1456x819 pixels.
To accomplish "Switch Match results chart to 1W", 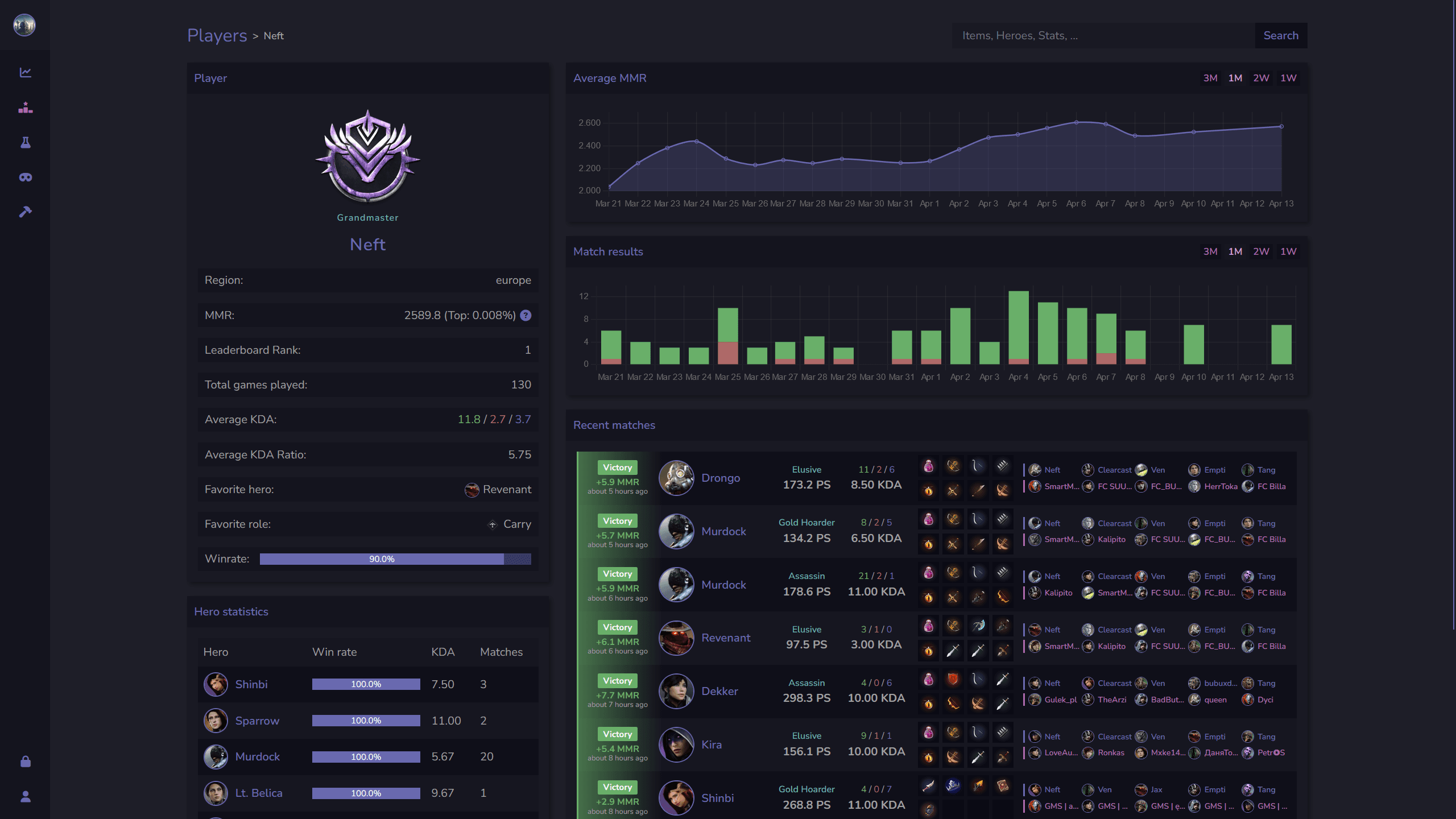I will point(1288,251).
